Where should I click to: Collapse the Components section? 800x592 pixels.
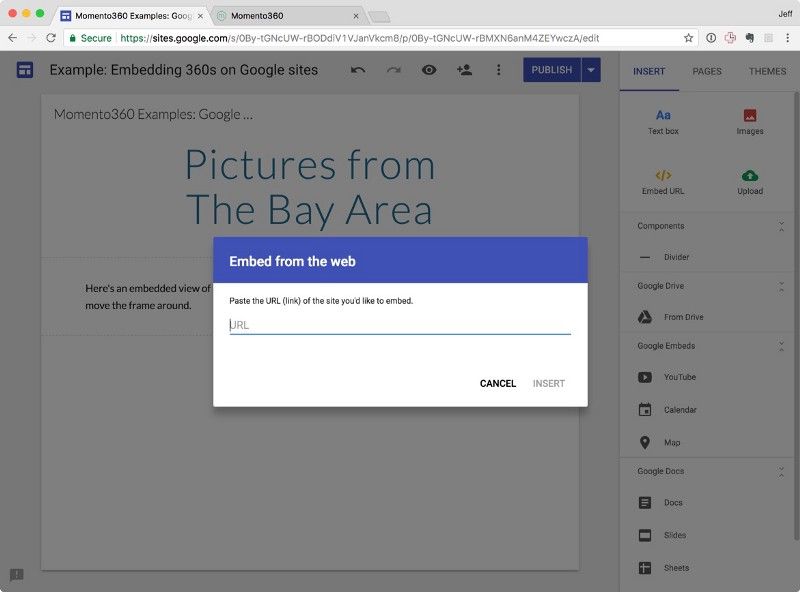click(x=781, y=226)
